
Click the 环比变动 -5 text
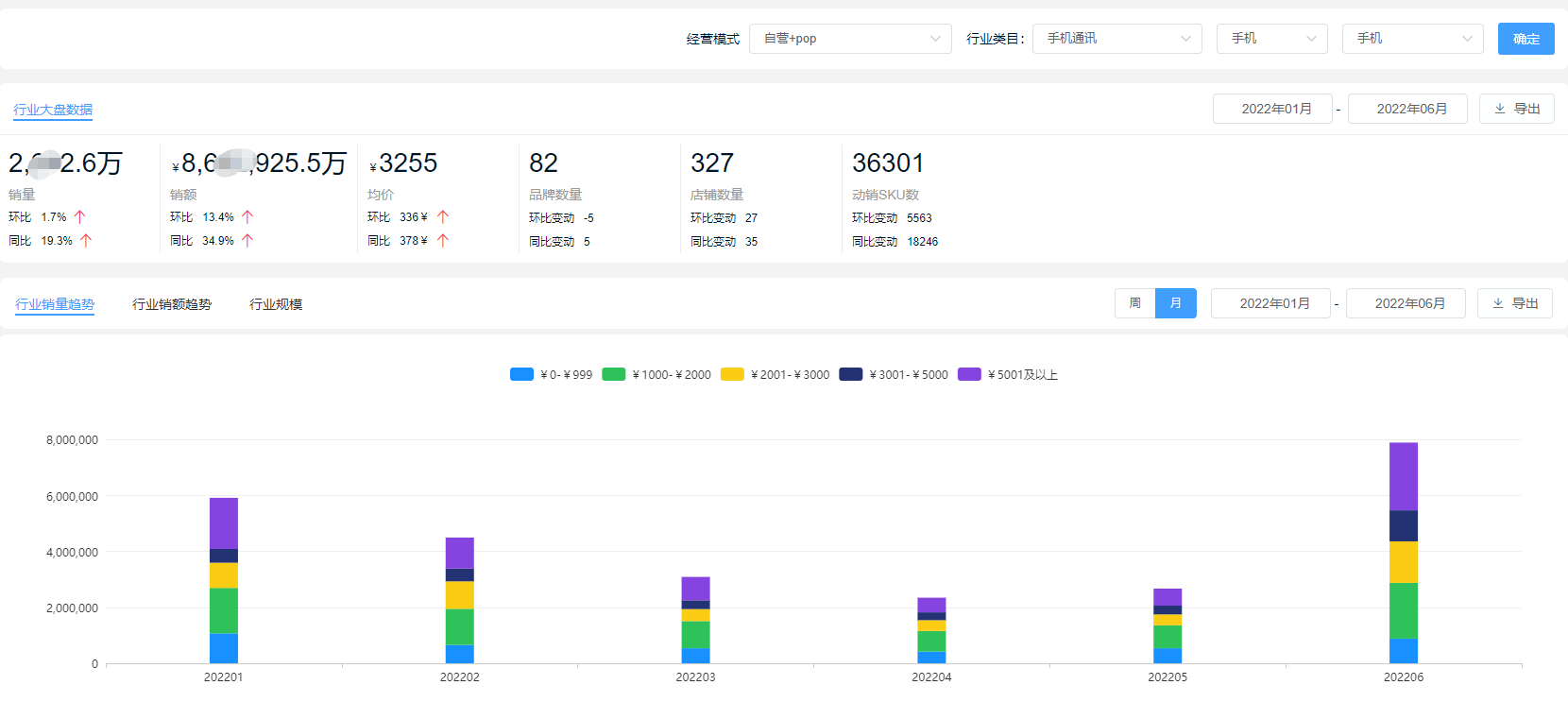click(x=562, y=218)
